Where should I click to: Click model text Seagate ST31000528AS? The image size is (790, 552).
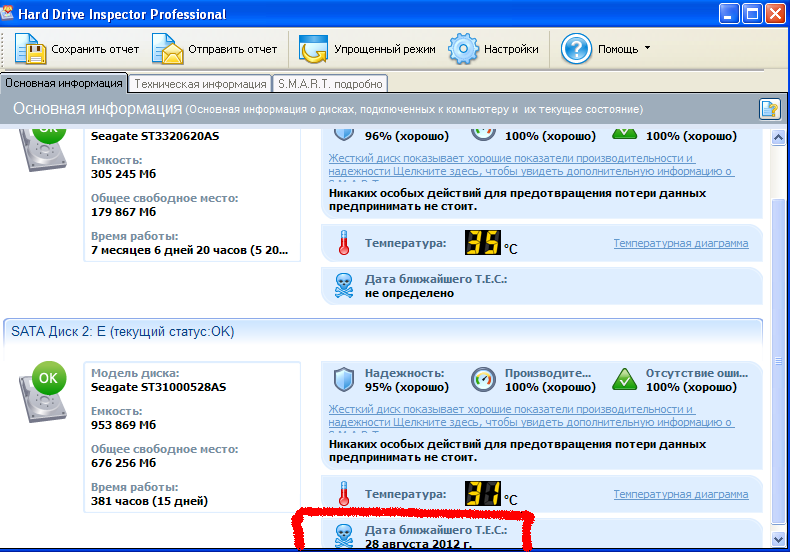159,387
